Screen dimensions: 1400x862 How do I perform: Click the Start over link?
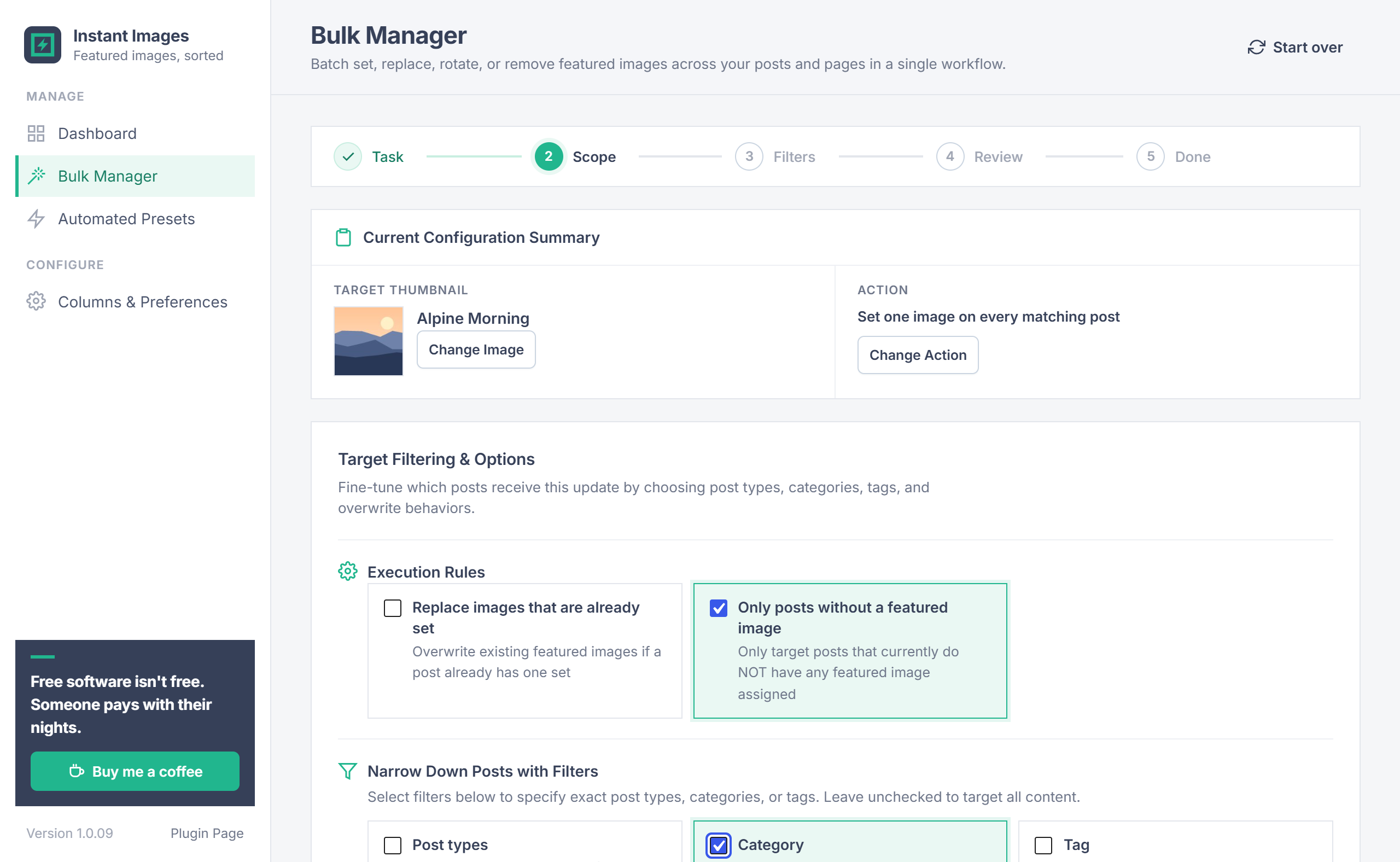(1295, 48)
